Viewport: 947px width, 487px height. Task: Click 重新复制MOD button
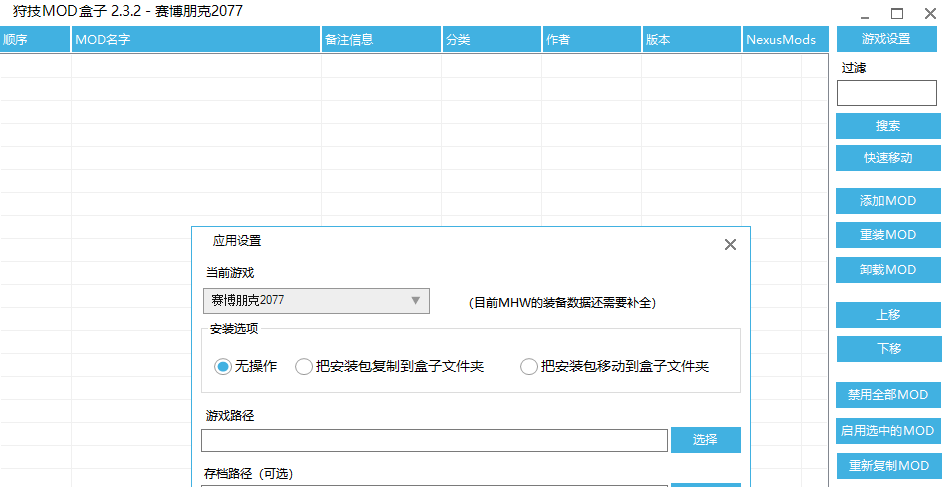click(888, 466)
